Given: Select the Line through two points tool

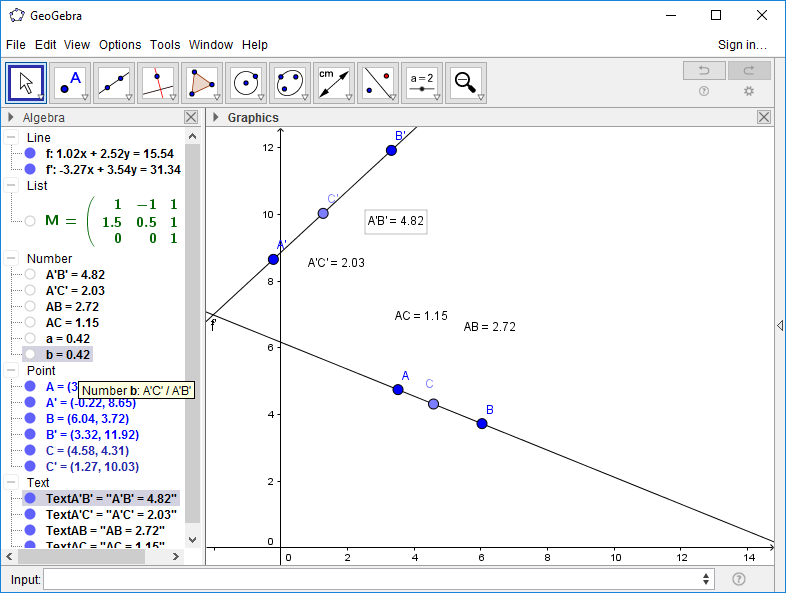Looking at the screenshot, I should [x=114, y=83].
